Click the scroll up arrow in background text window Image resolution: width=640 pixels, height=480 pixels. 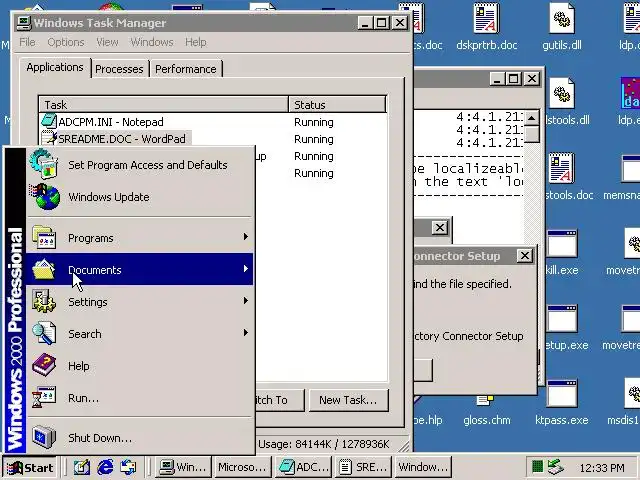(531, 118)
